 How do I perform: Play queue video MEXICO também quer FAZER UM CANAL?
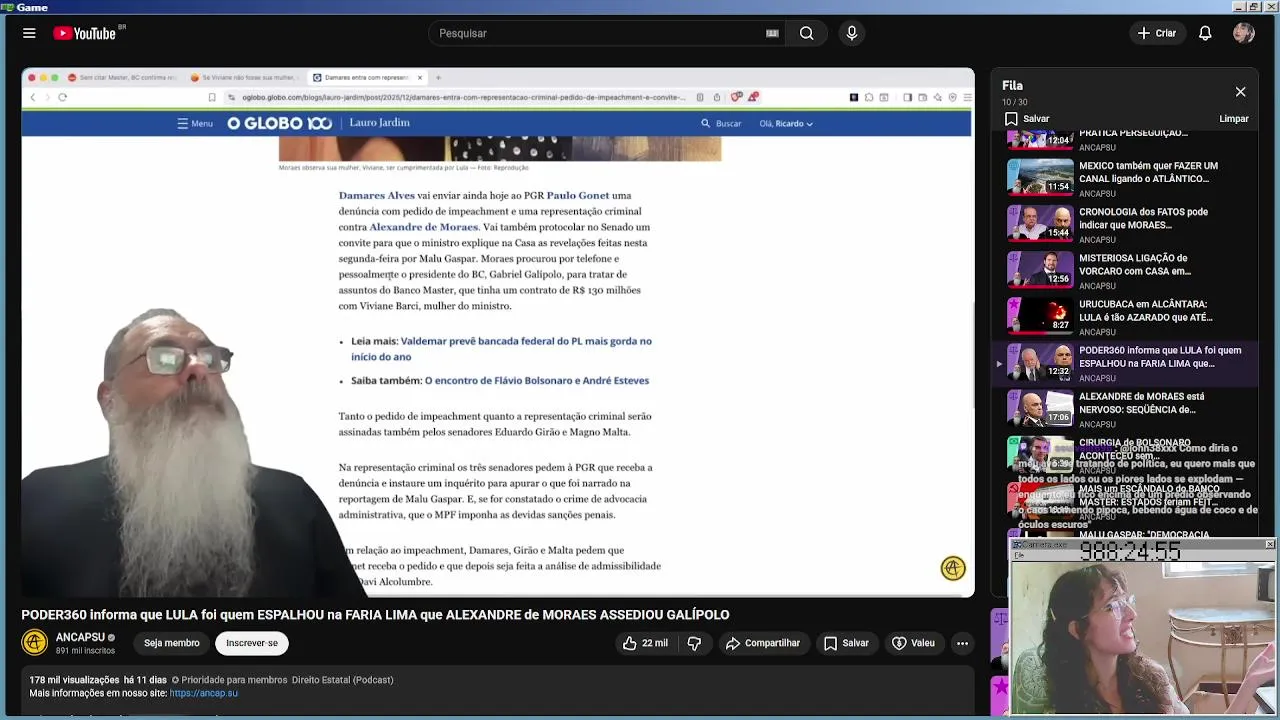[x=1125, y=179]
